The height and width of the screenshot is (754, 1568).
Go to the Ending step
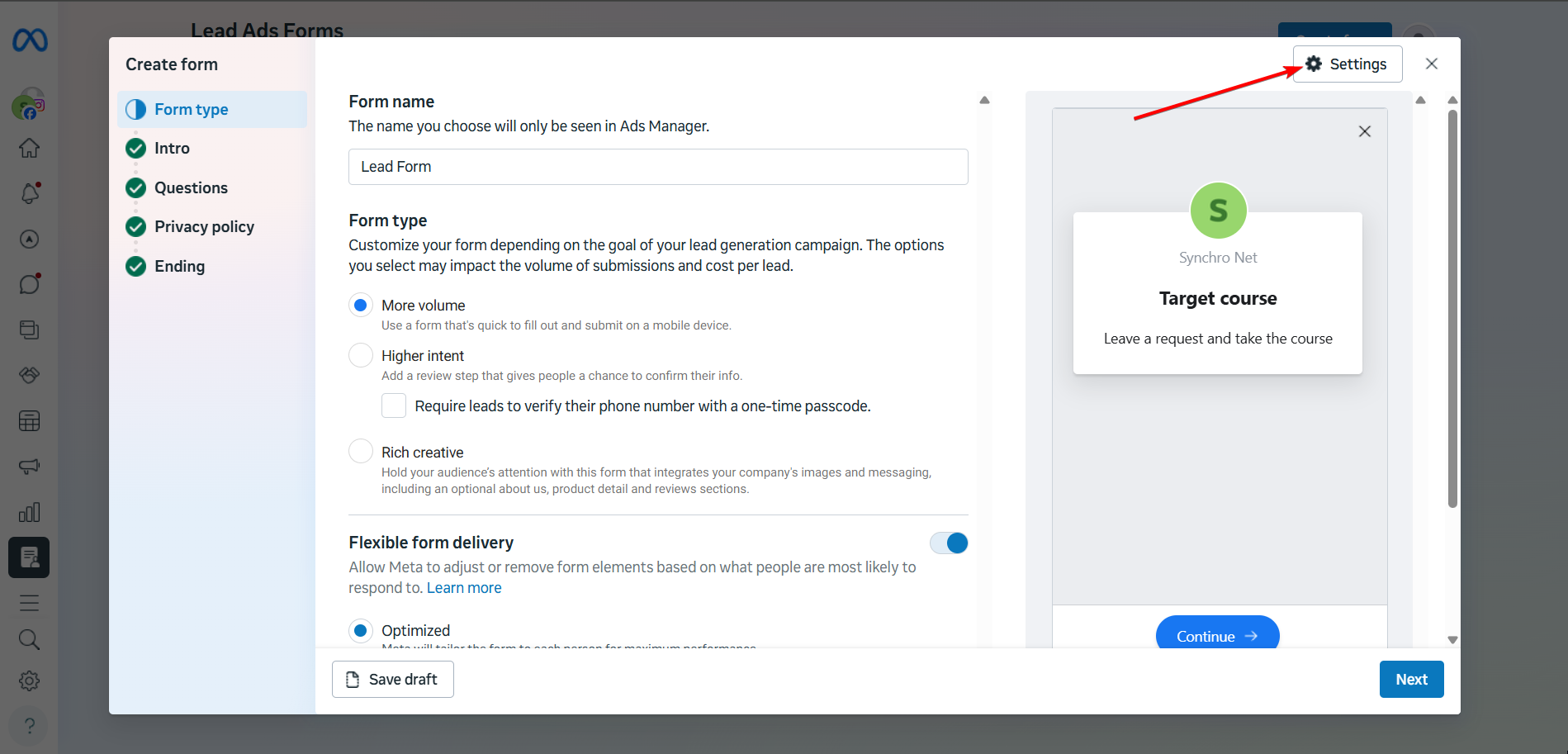coord(179,266)
